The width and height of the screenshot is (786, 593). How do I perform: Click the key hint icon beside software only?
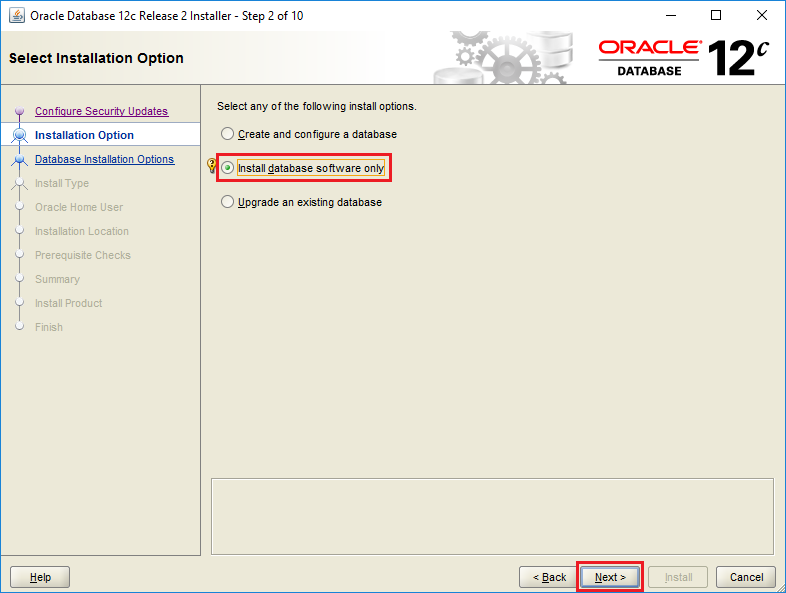(212, 165)
